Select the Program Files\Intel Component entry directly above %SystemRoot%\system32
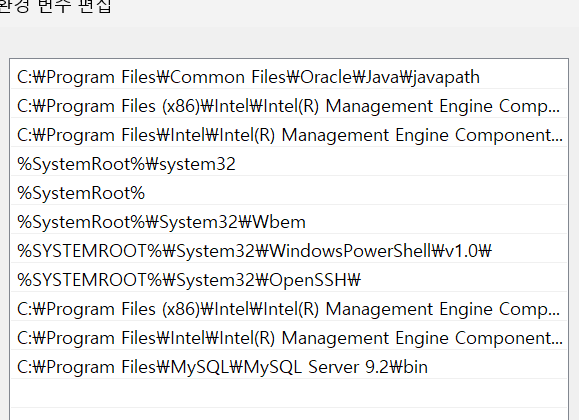 point(289,135)
